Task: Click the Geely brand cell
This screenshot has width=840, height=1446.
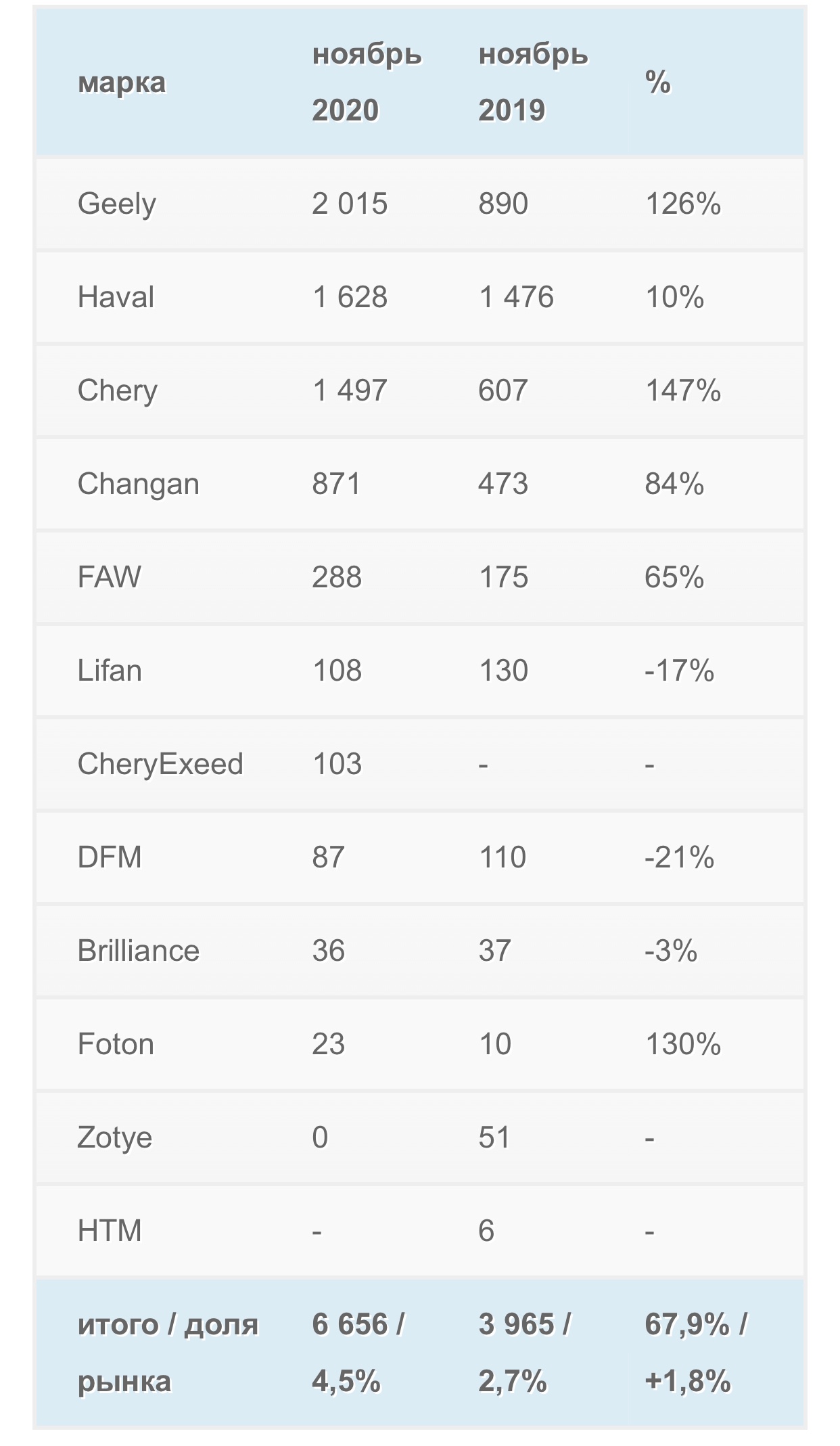Action: click(117, 204)
